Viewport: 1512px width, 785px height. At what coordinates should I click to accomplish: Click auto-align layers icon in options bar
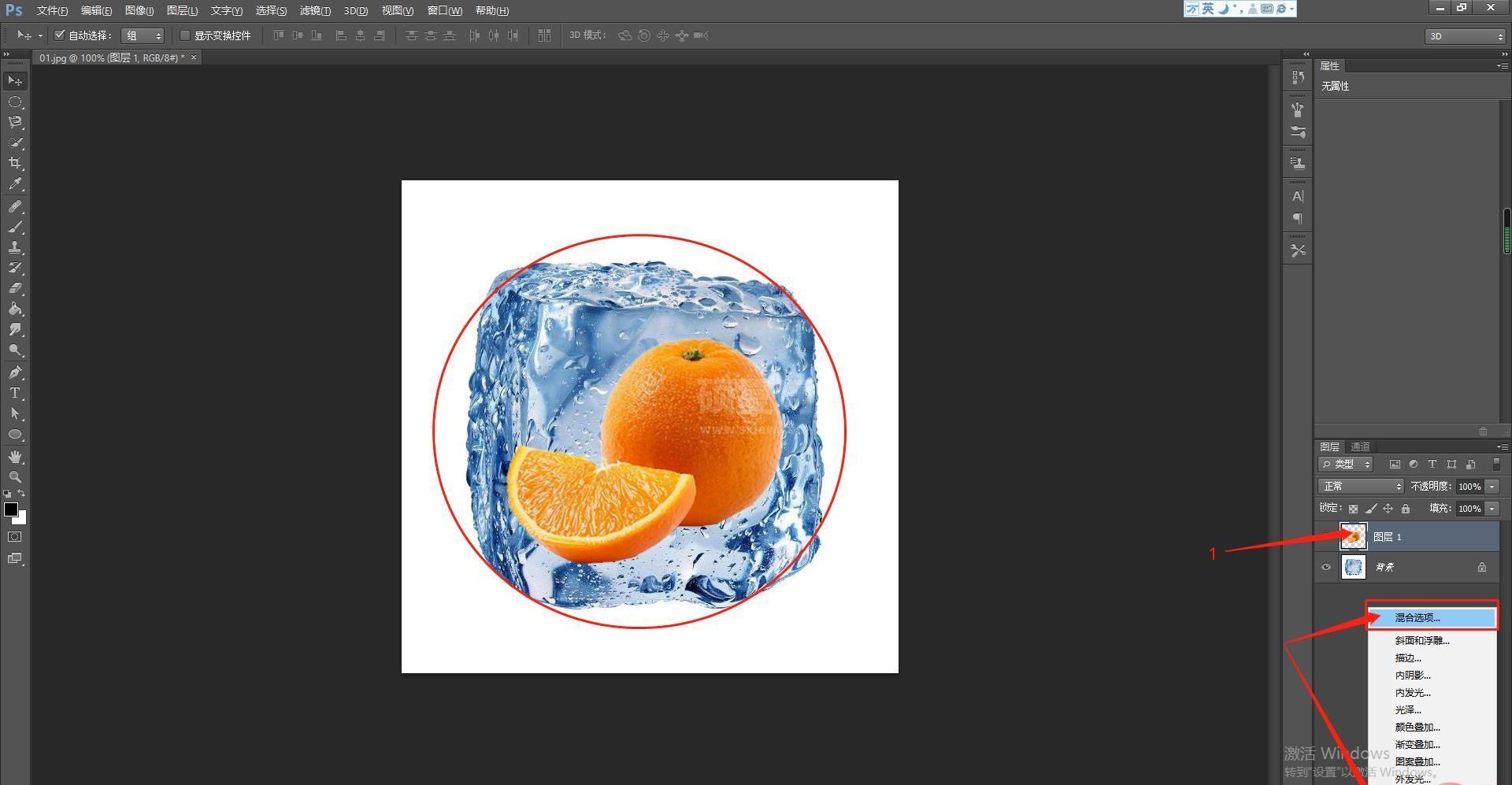(x=544, y=35)
